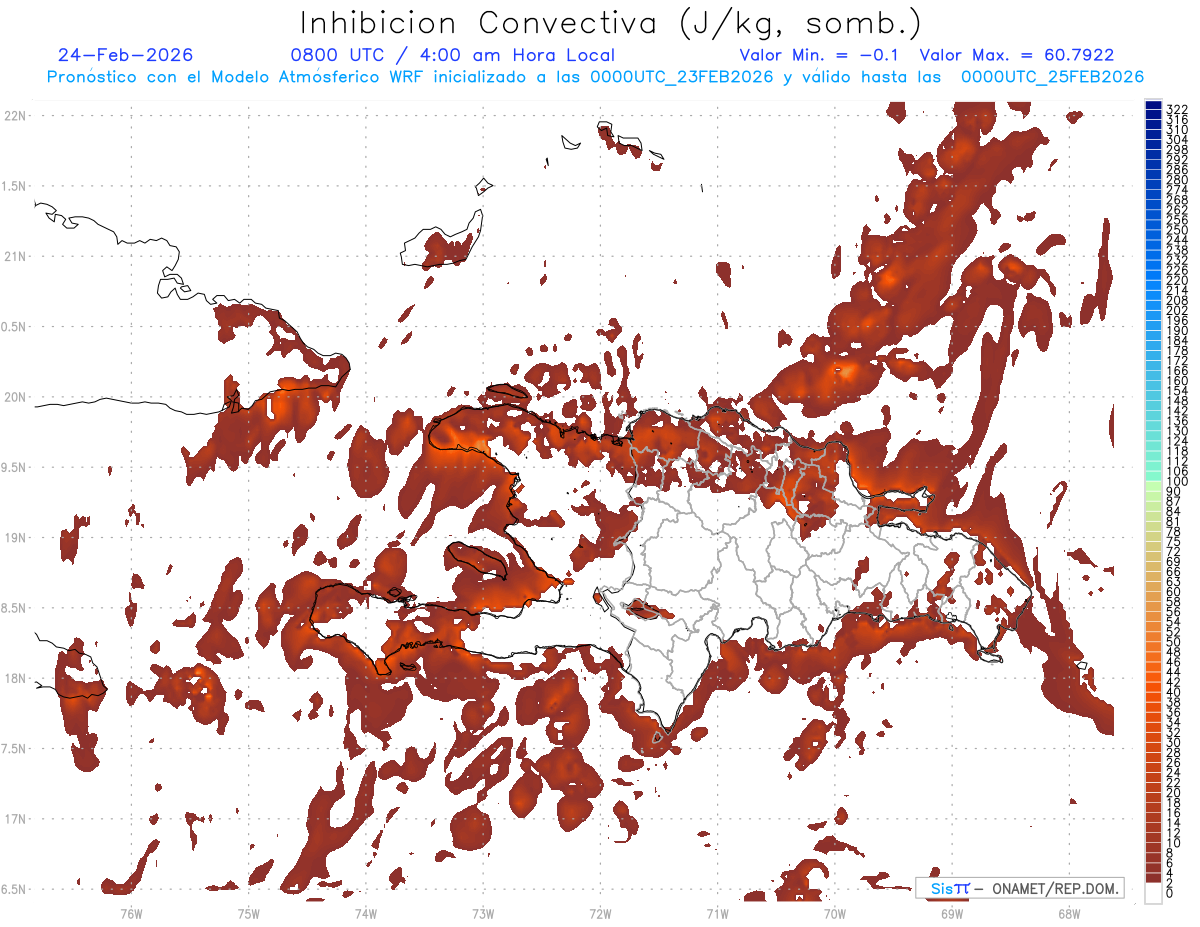Click the "21N" latitude label
Screen dimensions: 1200x927
(17, 256)
